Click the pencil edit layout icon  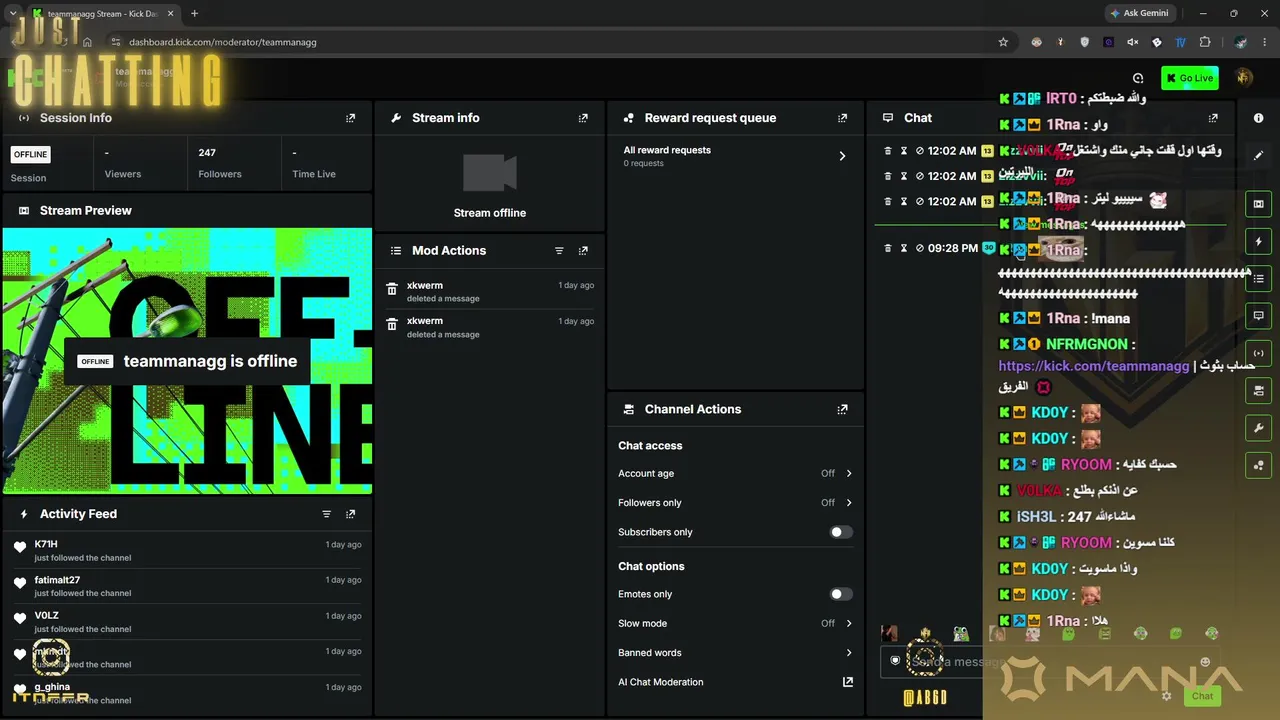pyautogui.click(x=1258, y=156)
